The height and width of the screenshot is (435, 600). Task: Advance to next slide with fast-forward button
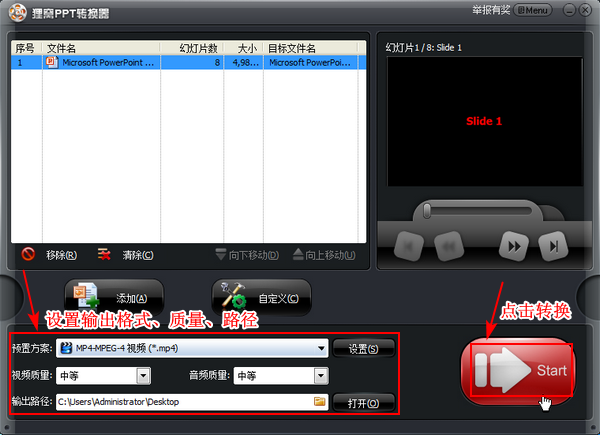click(x=513, y=244)
